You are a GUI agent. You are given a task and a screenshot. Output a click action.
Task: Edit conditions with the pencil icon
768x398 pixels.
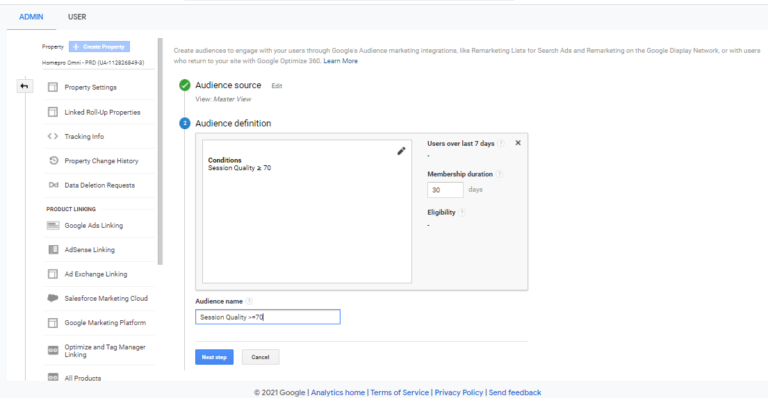(x=401, y=151)
